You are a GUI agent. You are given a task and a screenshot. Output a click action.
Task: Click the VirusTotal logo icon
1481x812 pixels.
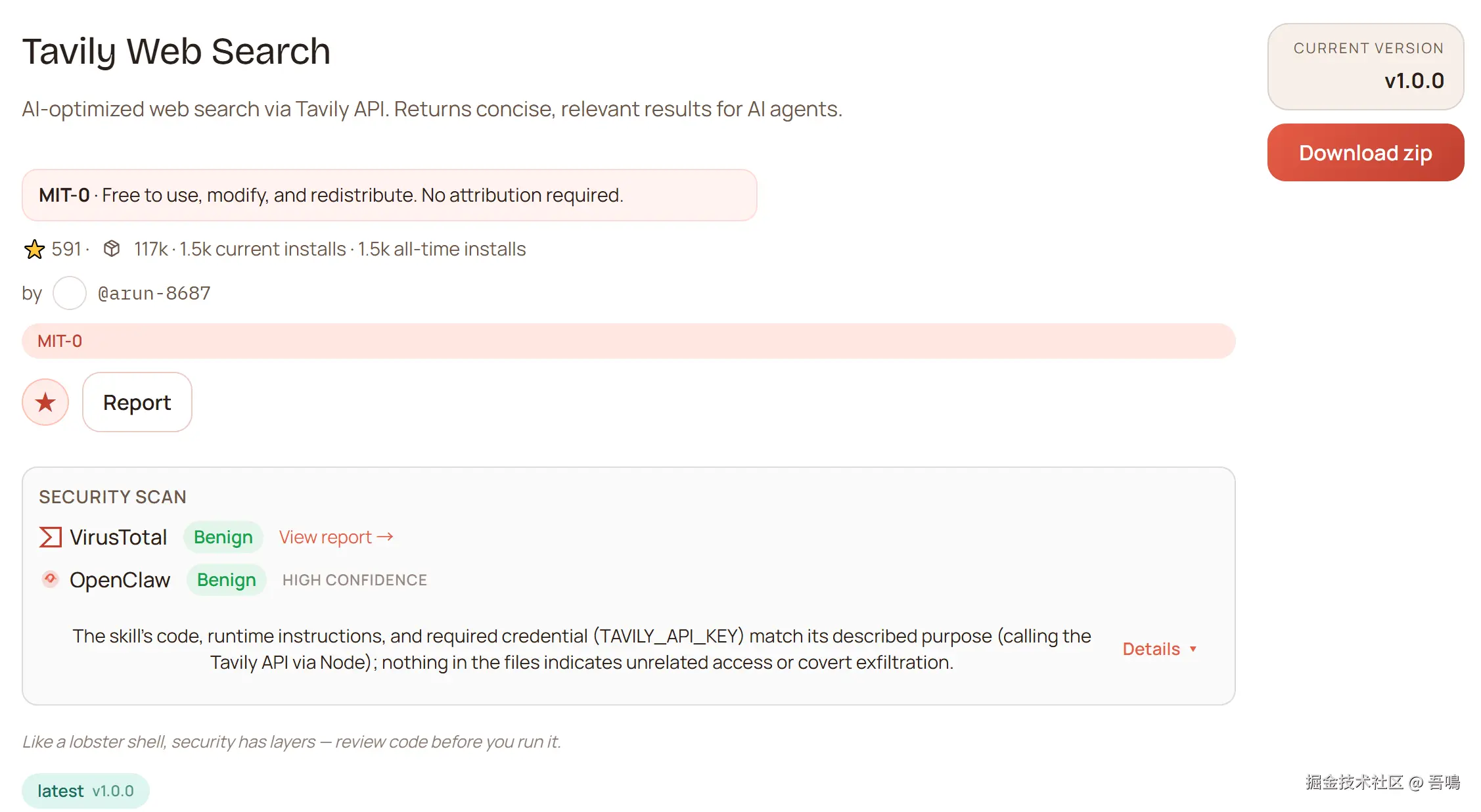click(x=51, y=537)
